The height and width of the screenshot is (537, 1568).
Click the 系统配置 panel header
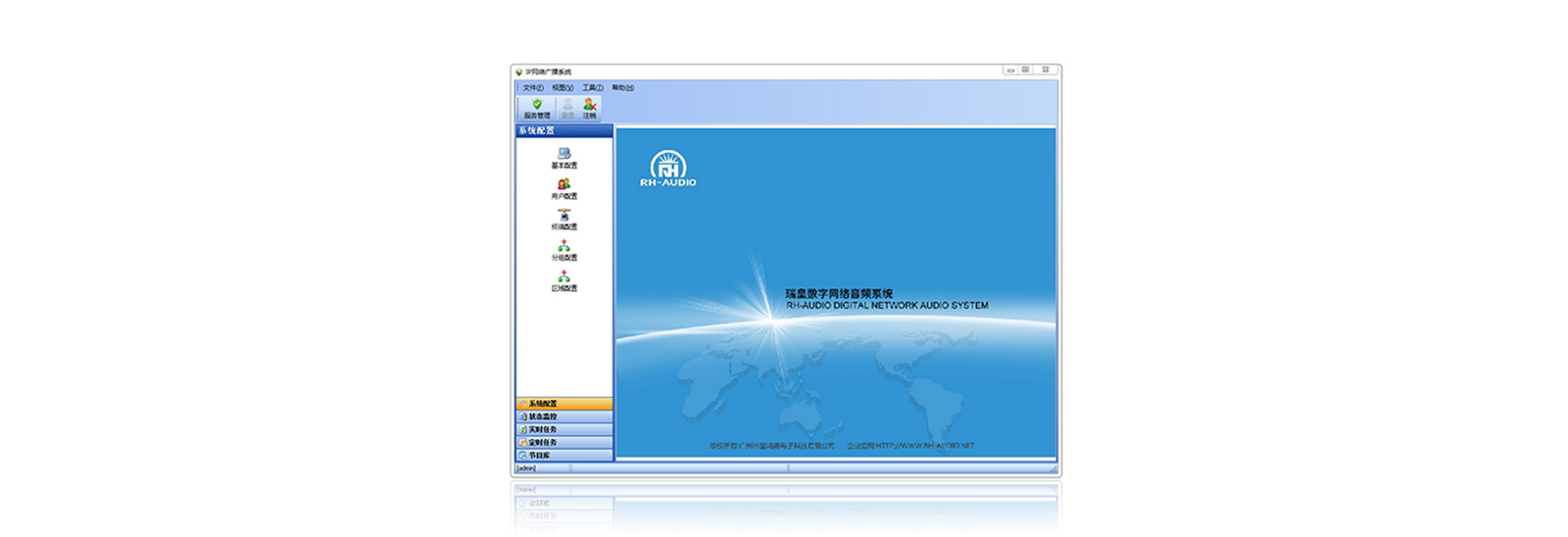(564, 130)
